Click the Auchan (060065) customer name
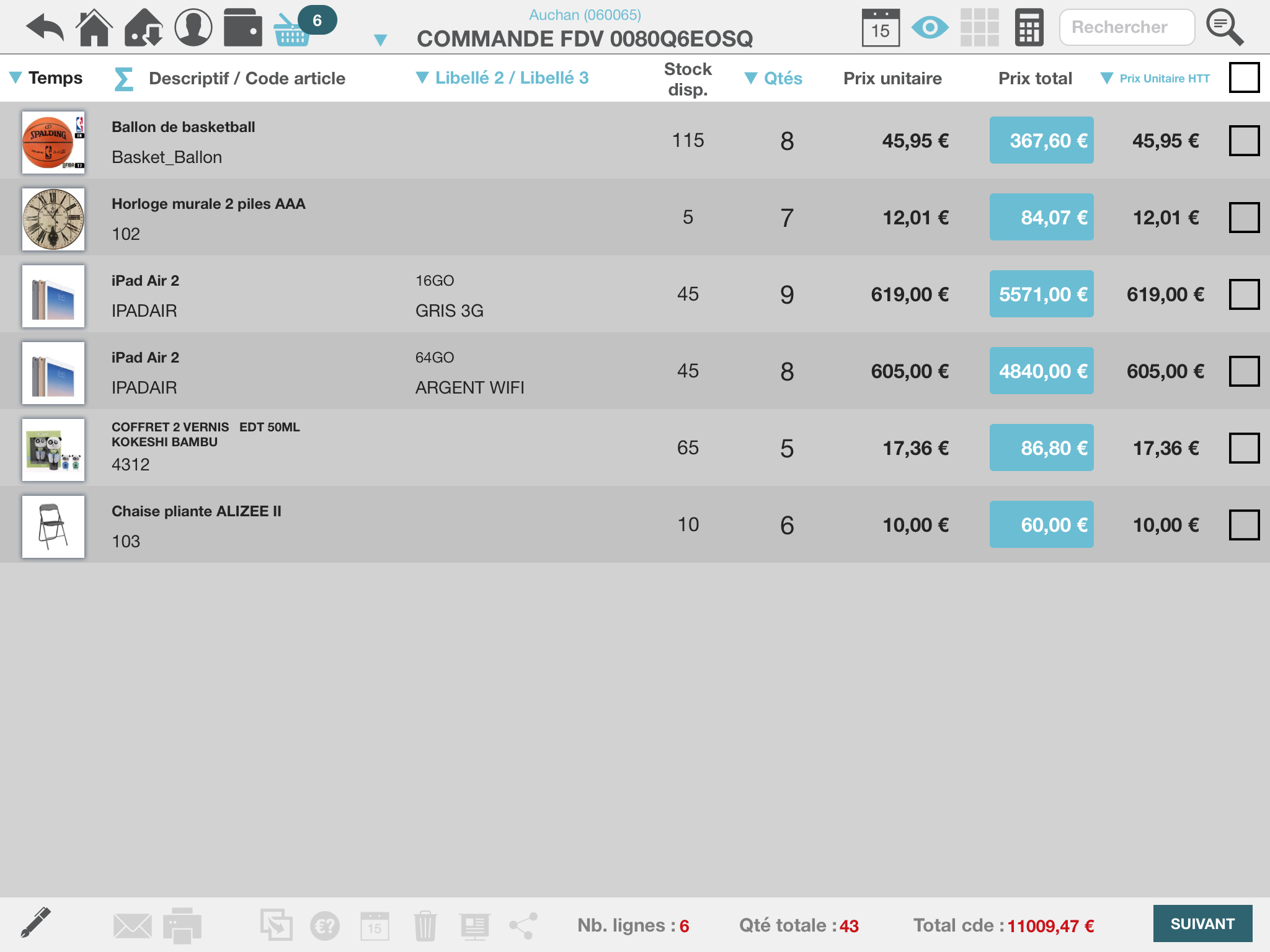 click(585, 15)
